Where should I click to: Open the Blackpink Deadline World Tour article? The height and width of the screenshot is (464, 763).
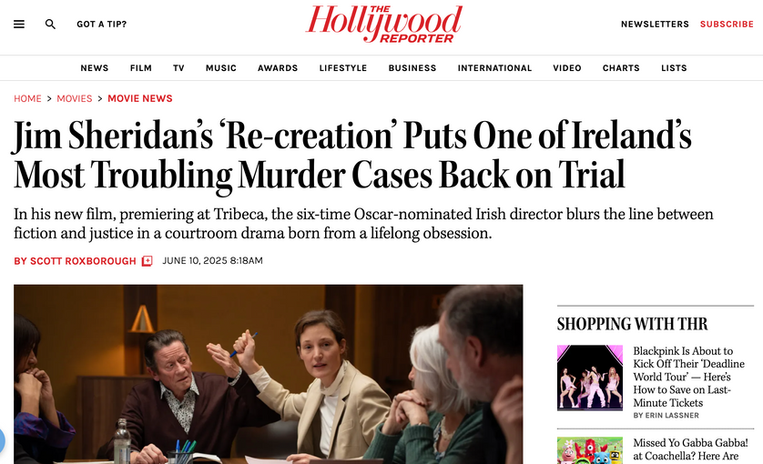click(x=689, y=377)
